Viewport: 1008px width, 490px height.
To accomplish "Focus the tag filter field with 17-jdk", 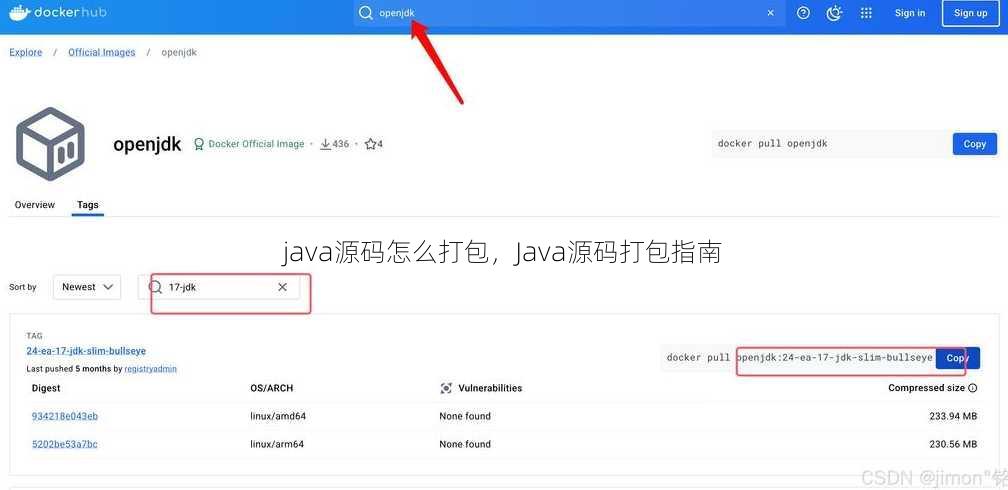I will click(219, 287).
